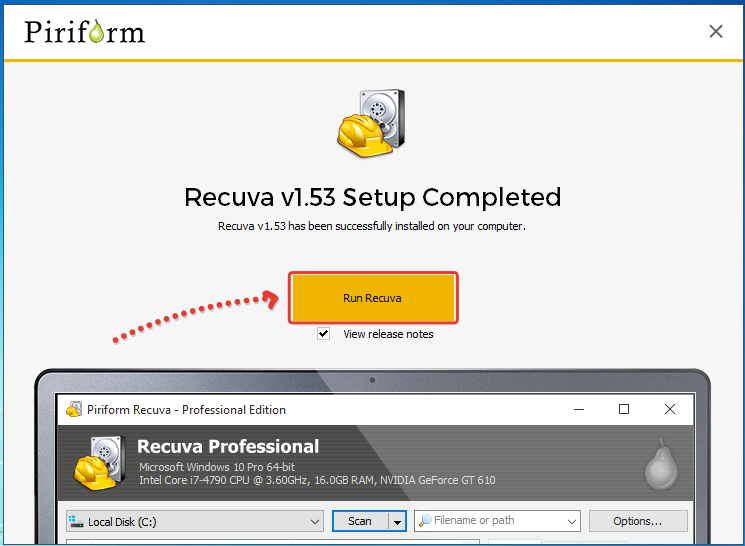Maximize the Piriform Recuva preview window
The width and height of the screenshot is (745, 546).
click(624, 410)
